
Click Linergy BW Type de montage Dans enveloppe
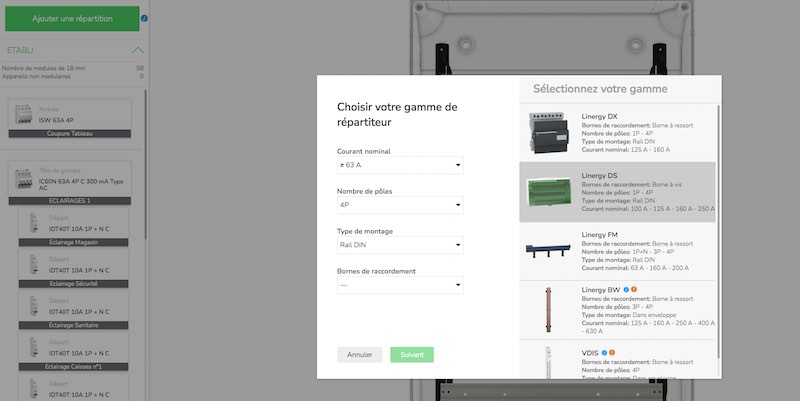[629, 315]
